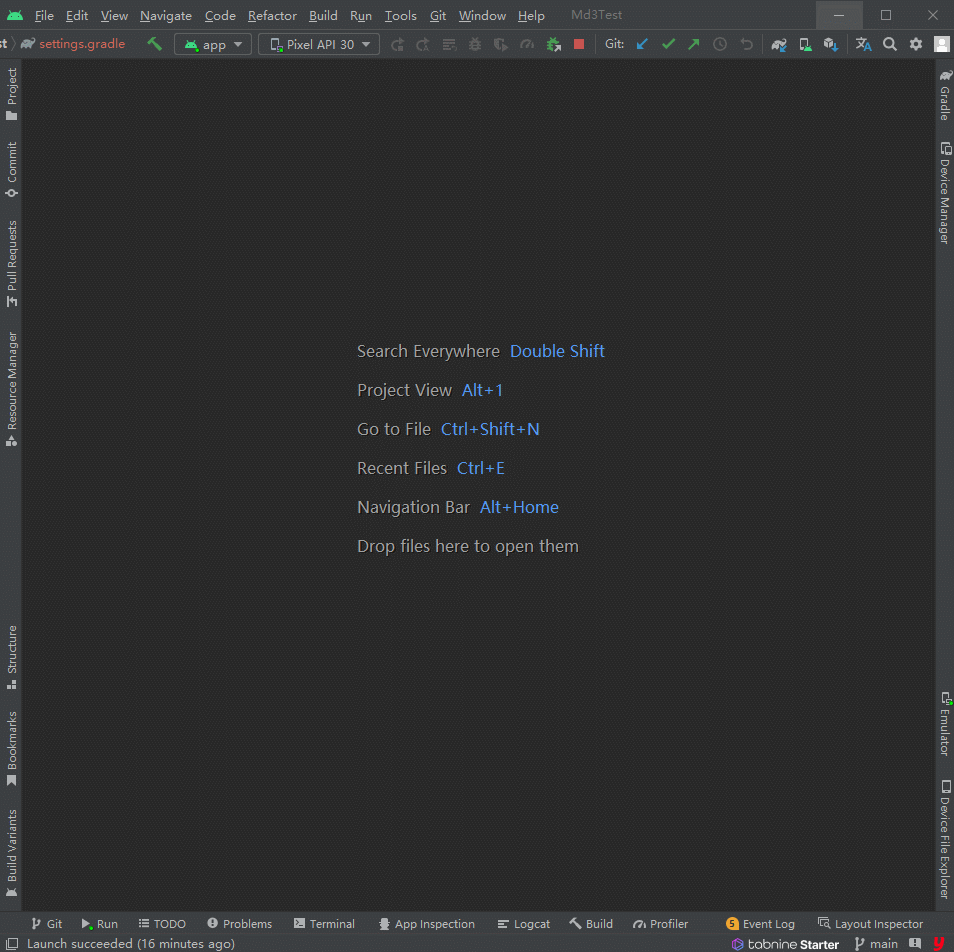The width and height of the screenshot is (954, 952).
Task: Click the hammer Make Project icon
Action: pos(154,44)
